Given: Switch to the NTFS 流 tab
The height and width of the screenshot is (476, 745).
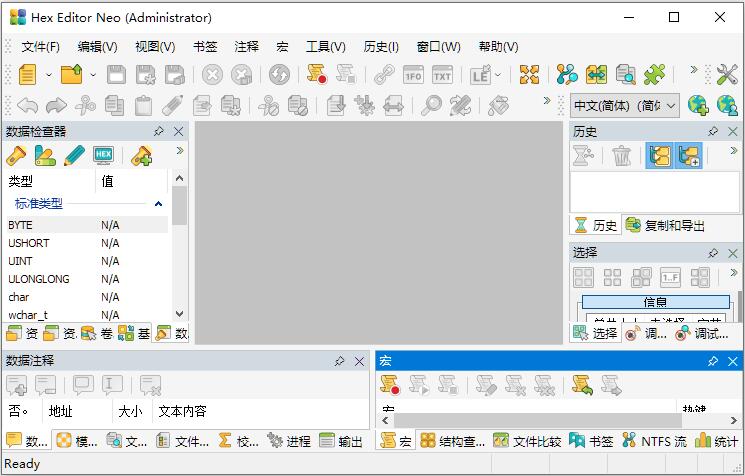Looking at the screenshot, I should click(x=654, y=441).
